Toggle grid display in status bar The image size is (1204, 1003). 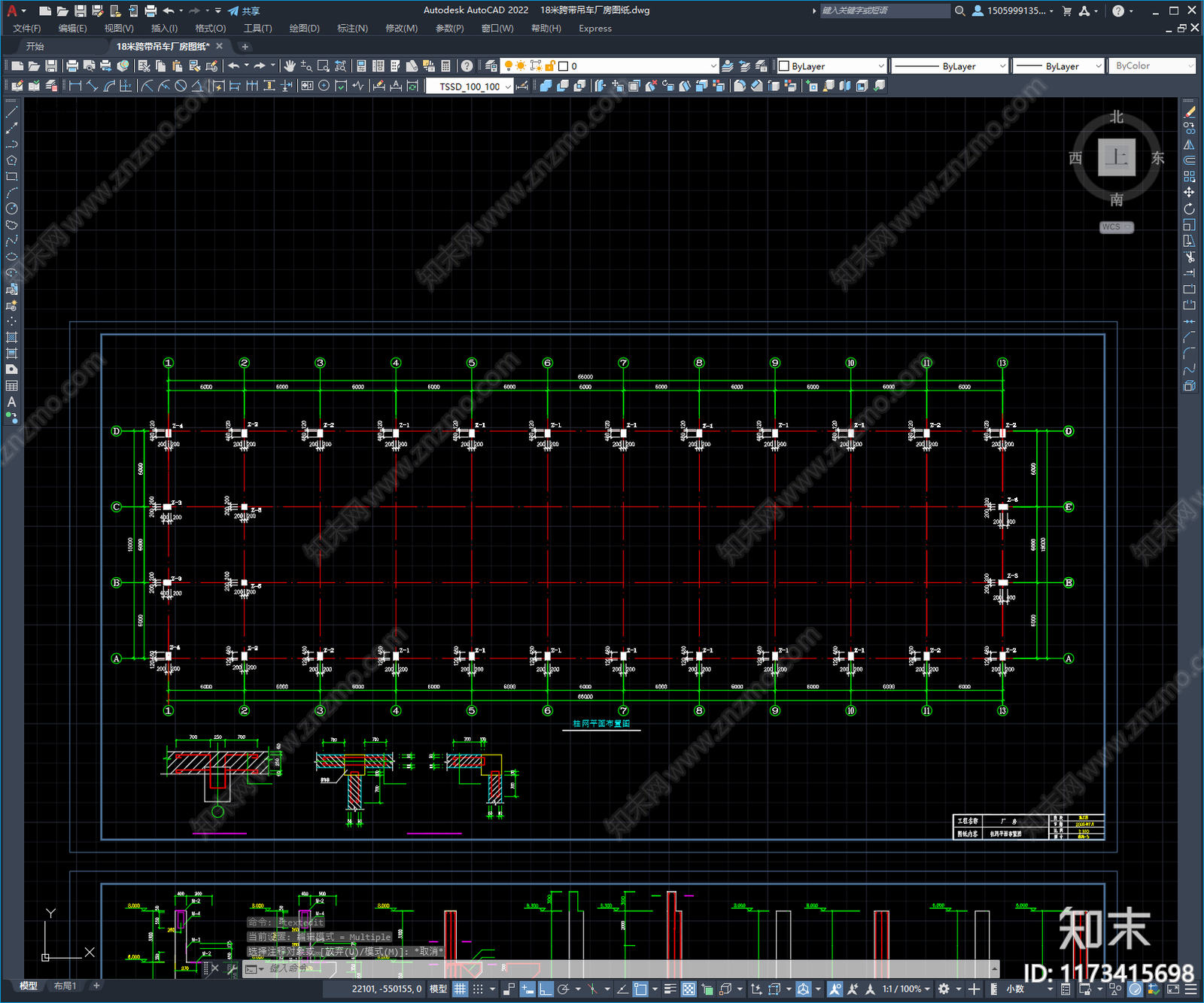460,989
